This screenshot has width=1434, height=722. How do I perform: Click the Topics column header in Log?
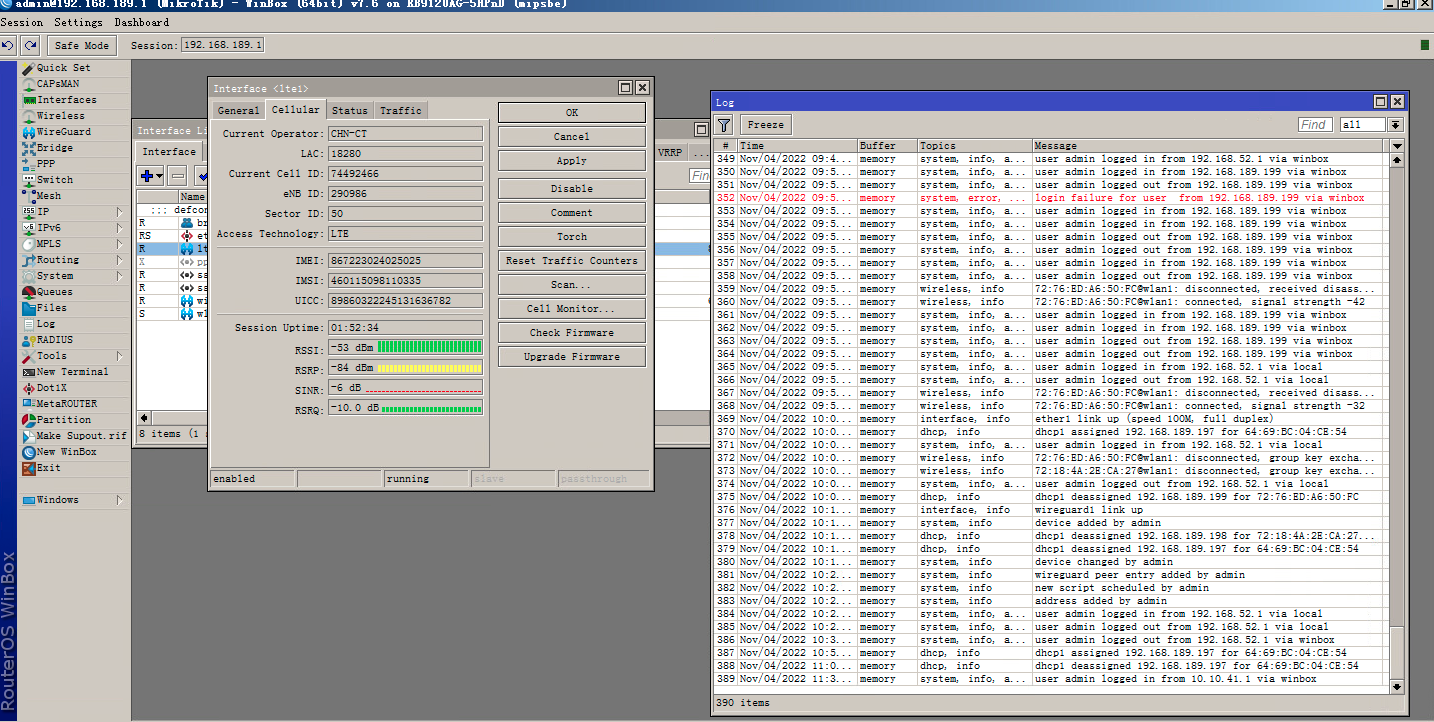(x=974, y=146)
